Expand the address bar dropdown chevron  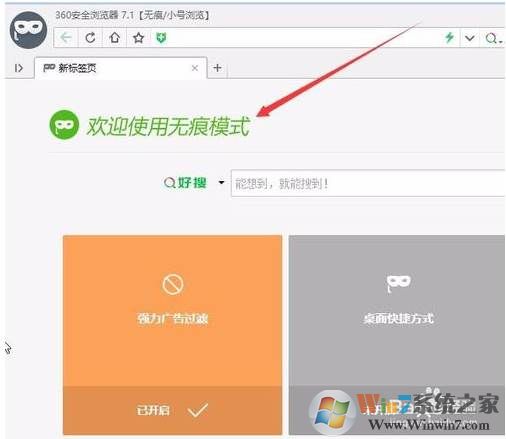click(470, 38)
